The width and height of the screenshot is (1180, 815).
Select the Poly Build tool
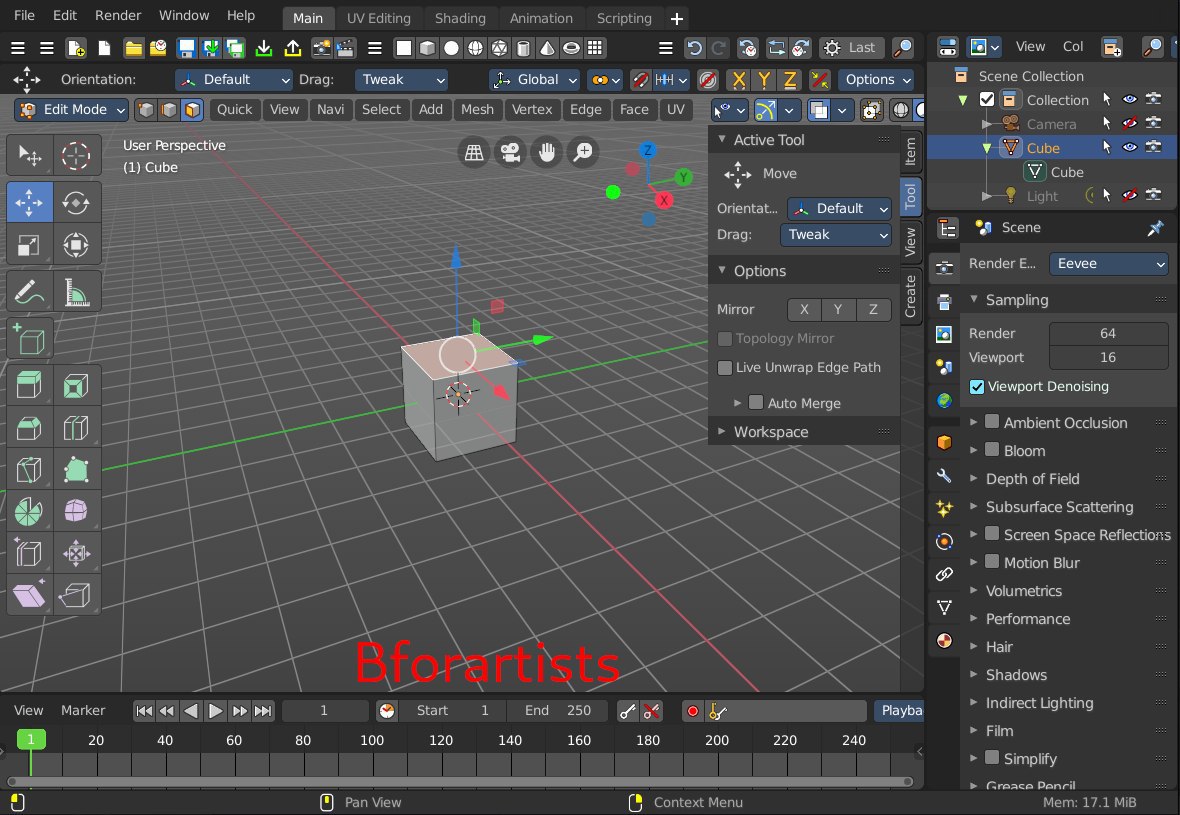click(x=76, y=470)
